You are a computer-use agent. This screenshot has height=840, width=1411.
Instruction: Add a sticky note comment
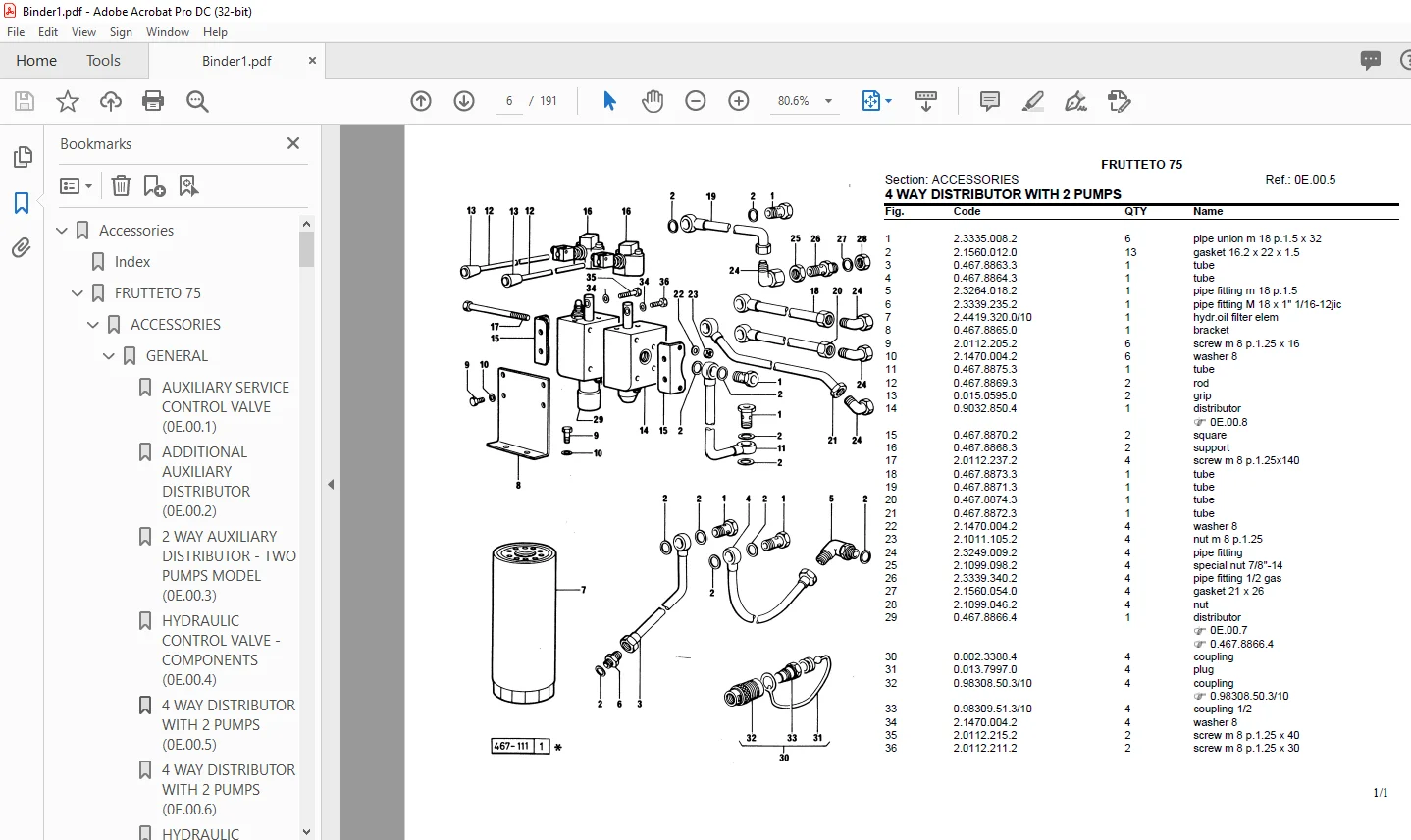tap(990, 101)
